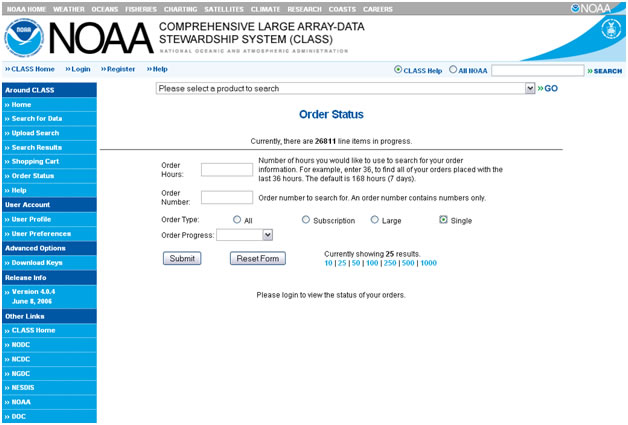
Task: Click the small NOAA logo in top bar
Action: (591, 8)
